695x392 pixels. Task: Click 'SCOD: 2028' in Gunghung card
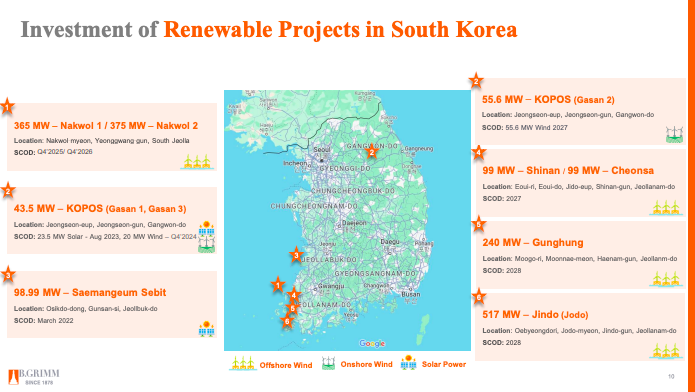coord(502,270)
